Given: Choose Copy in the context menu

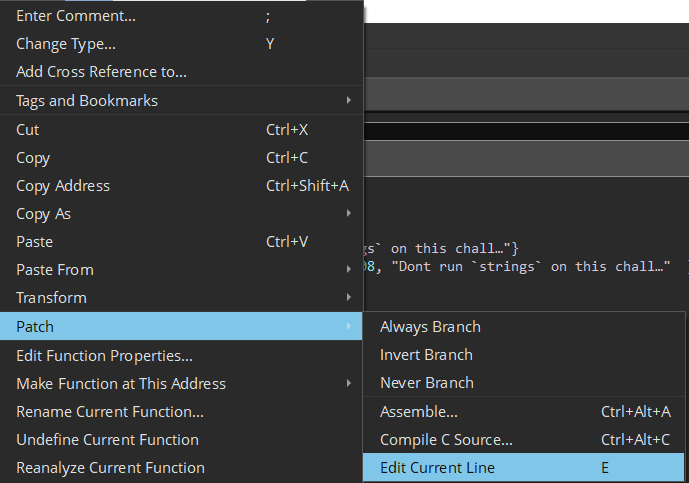Looking at the screenshot, I should click(33, 158).
